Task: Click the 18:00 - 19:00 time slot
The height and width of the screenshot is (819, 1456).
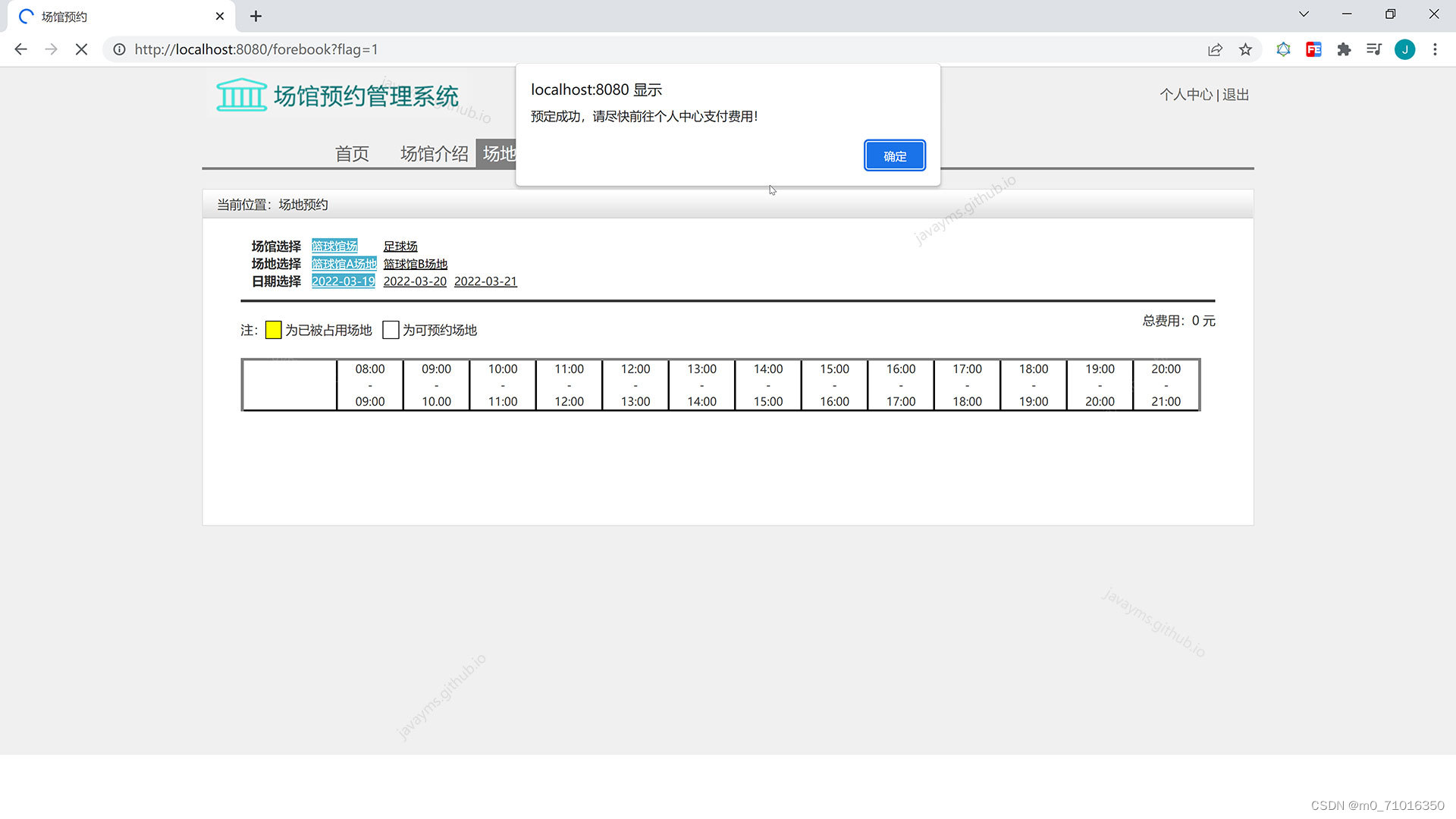Action: click(x=1034, y=384)
